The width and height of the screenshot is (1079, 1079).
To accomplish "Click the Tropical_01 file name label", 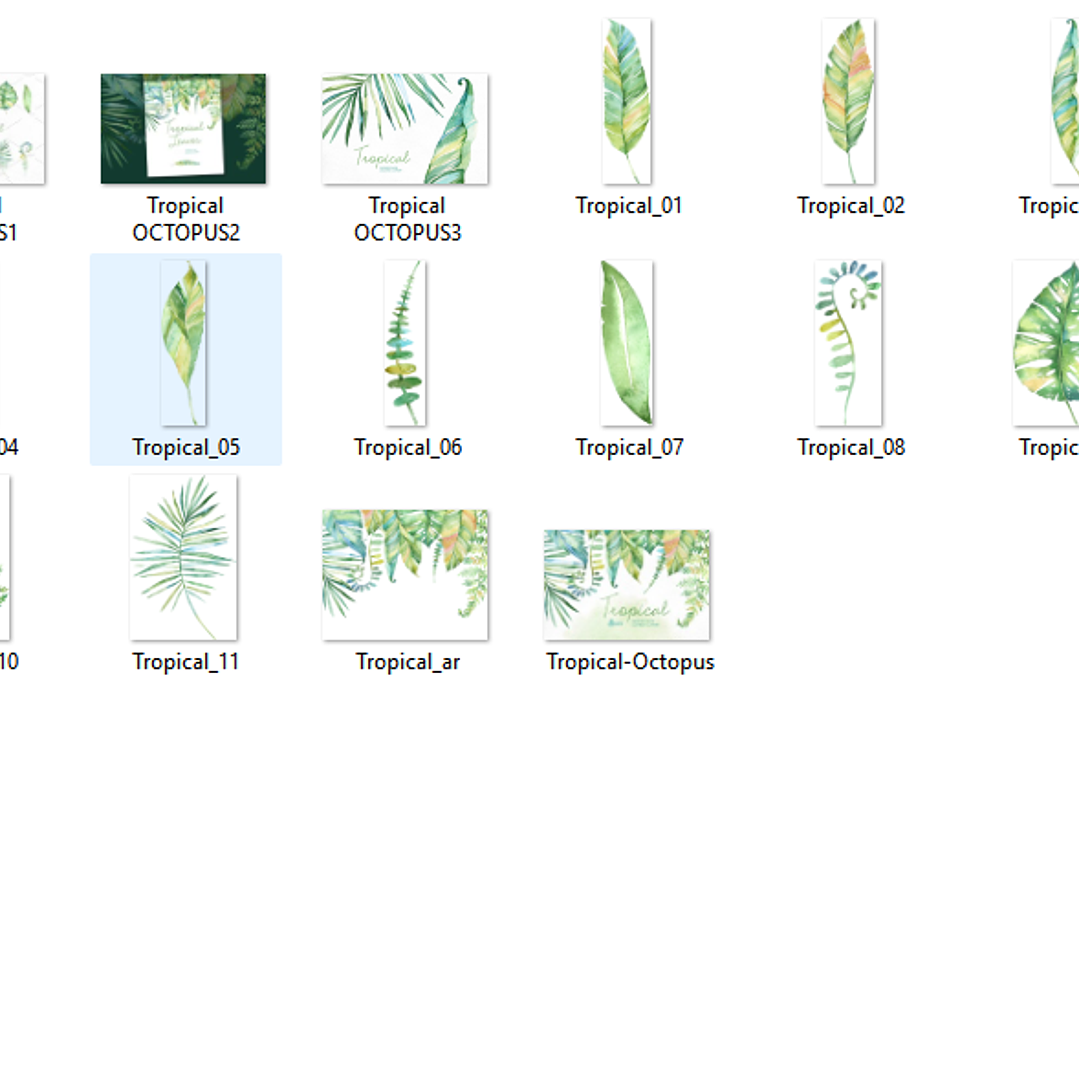I will [627, 206].
